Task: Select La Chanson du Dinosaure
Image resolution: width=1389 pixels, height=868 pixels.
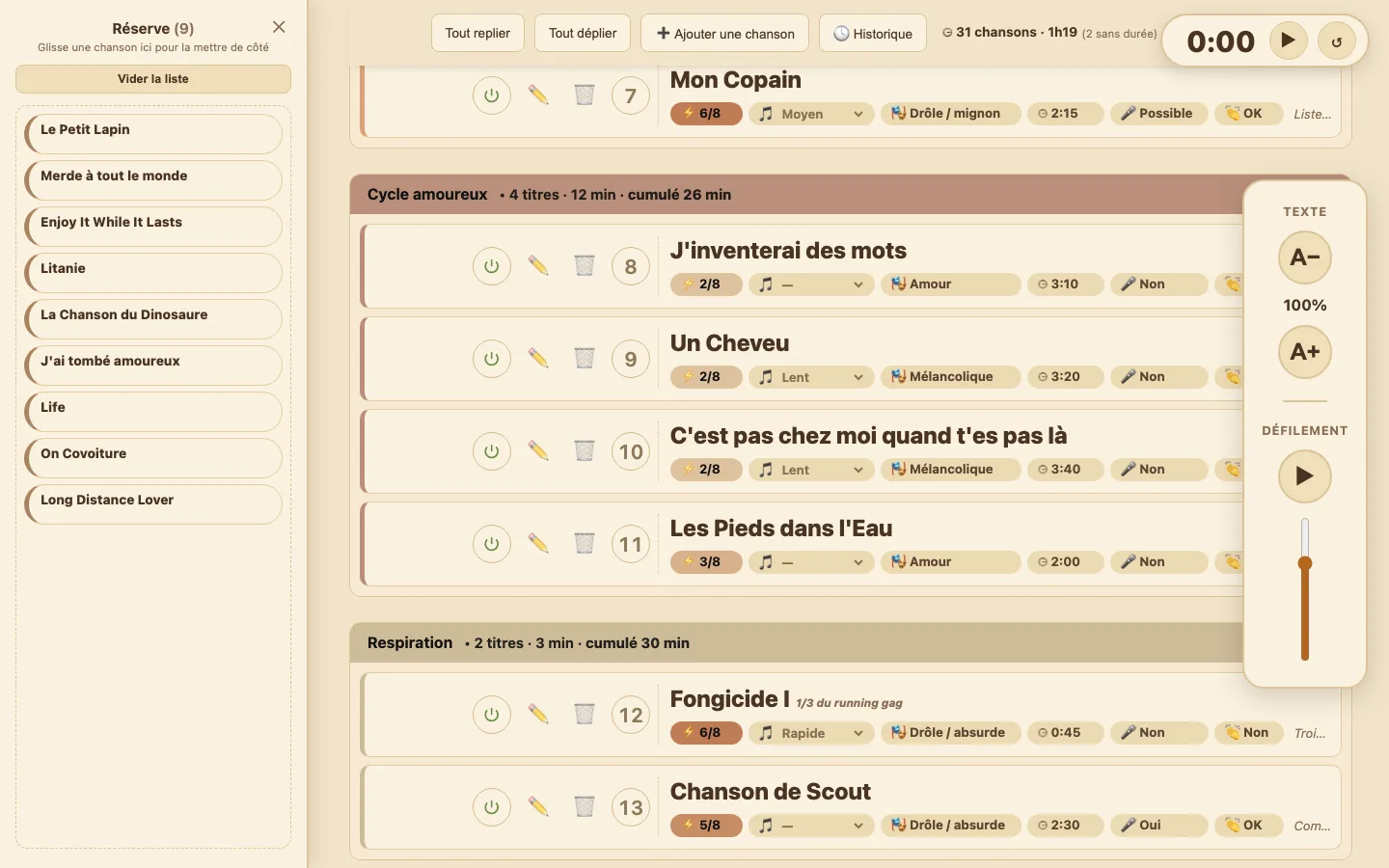Action: pyautogui.click(x=153, y=319)
